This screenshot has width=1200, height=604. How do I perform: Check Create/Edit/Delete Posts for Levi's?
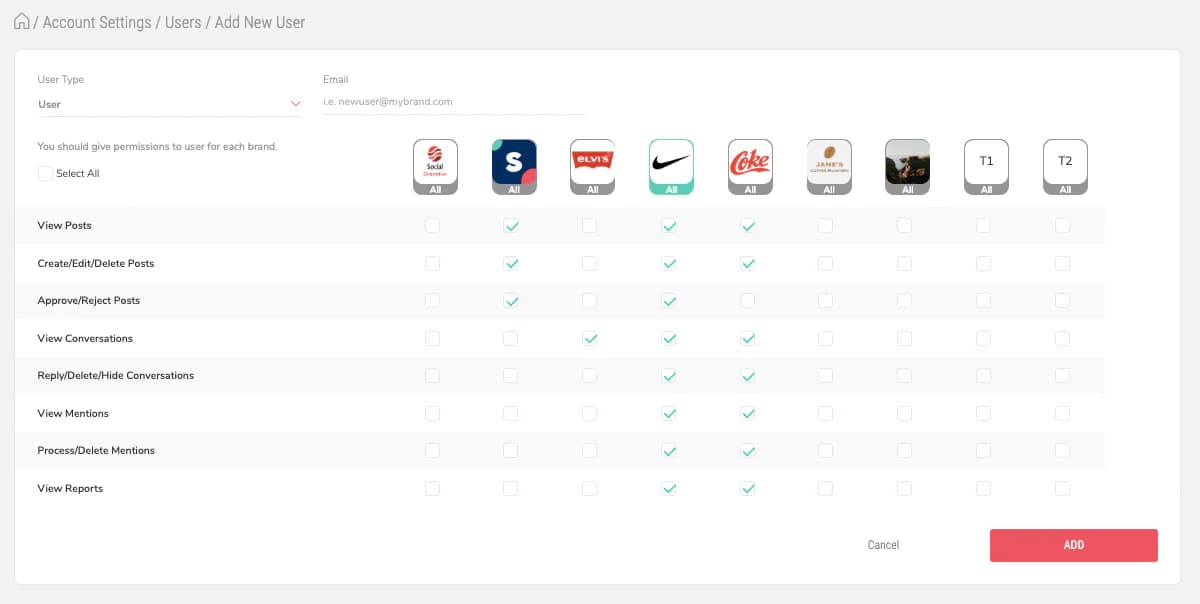[590, 264]
